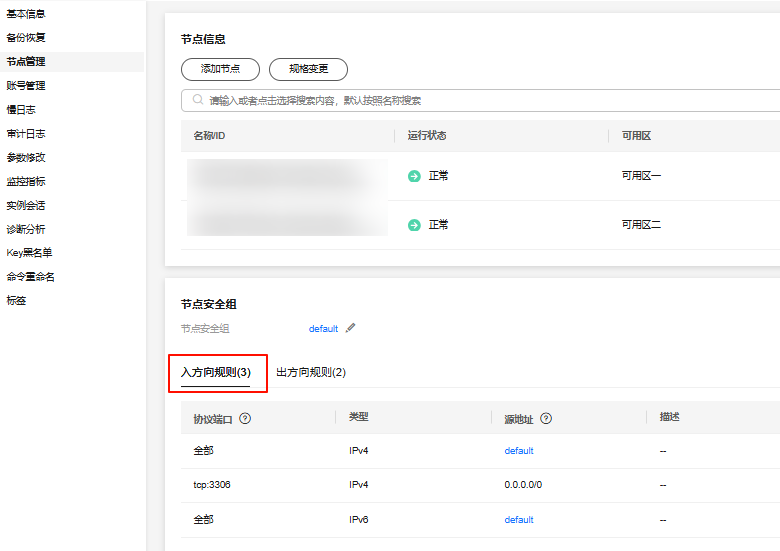Image resolution: width=780 pixels, height=551 pixels.
Task: Click the 添加节点 button
Action: tap(220, 69)
